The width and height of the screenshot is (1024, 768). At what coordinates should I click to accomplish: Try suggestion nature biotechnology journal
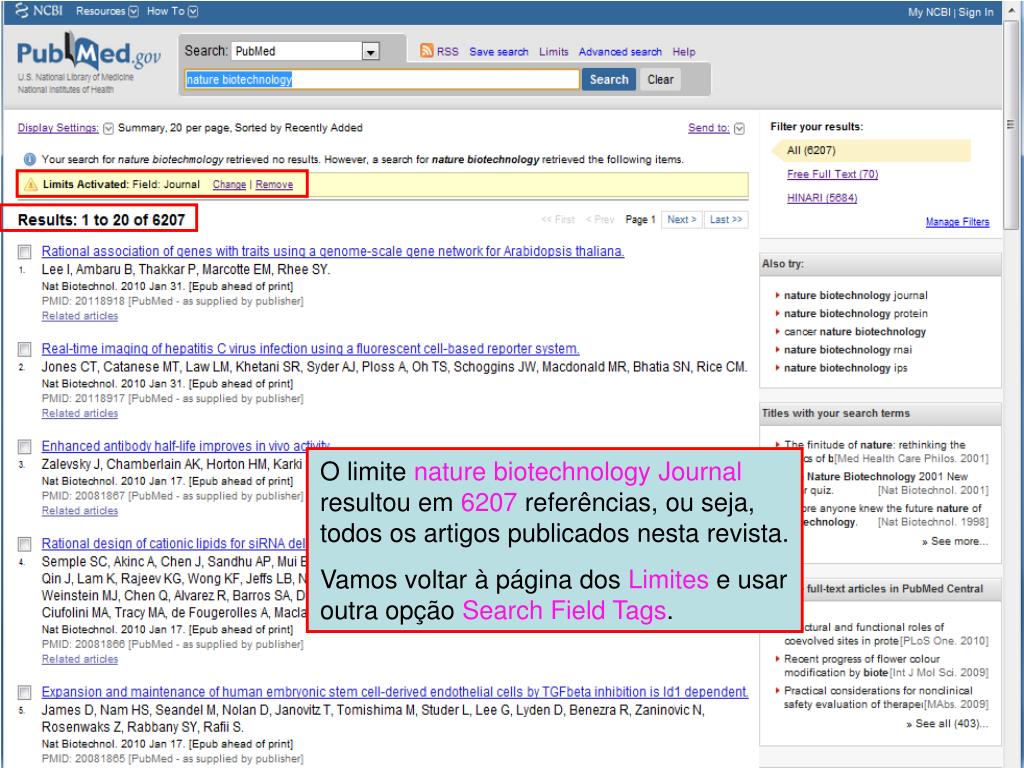(x=856, y=295)
